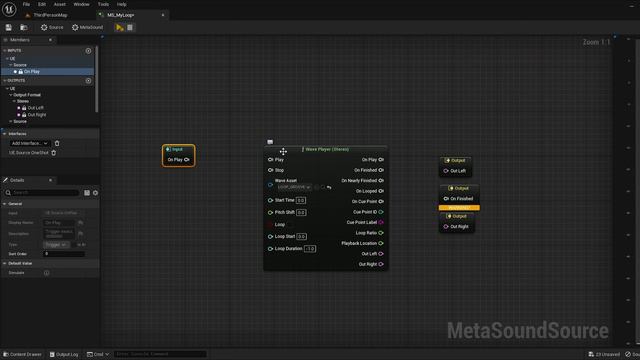This screenshot has height=360, width=640.
Task: Toggle the Simulate button under Default Value
Action: tap(47, 273)
